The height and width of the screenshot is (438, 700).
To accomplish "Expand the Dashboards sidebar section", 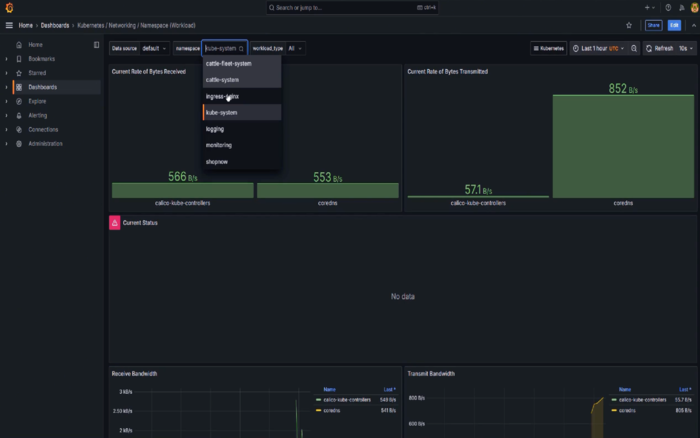I will click(6, 87).
